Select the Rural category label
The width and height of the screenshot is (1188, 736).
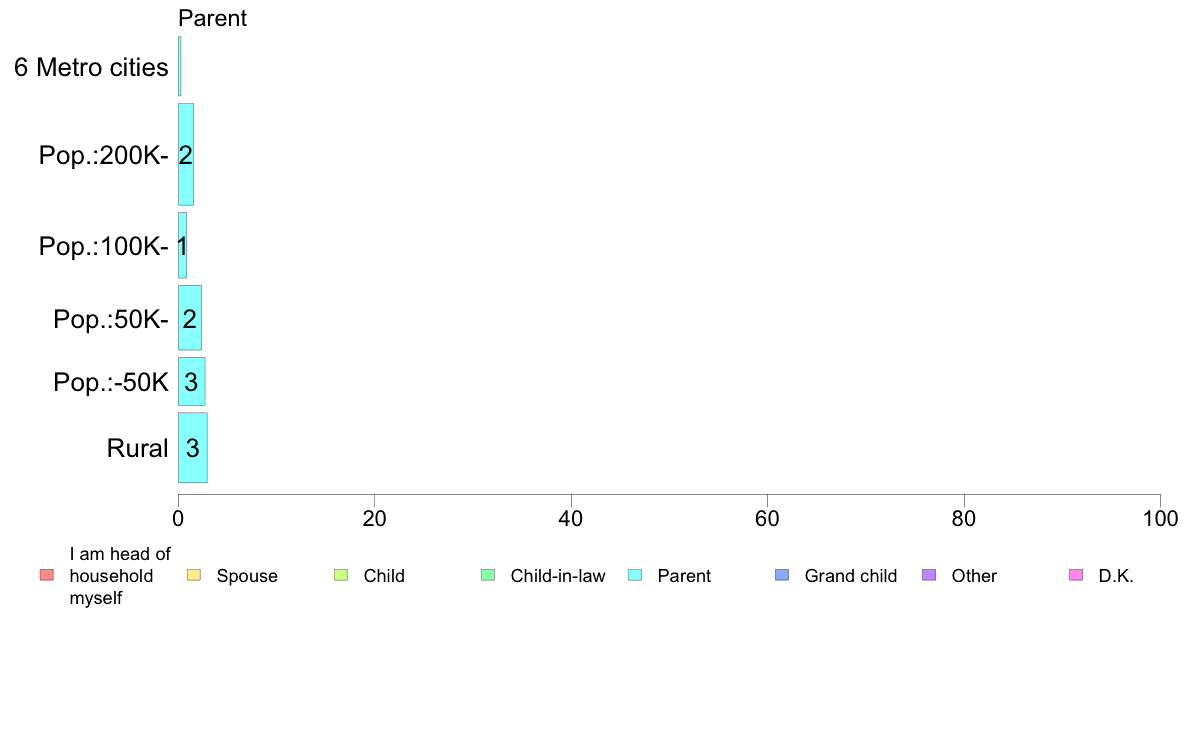[137, 448]
